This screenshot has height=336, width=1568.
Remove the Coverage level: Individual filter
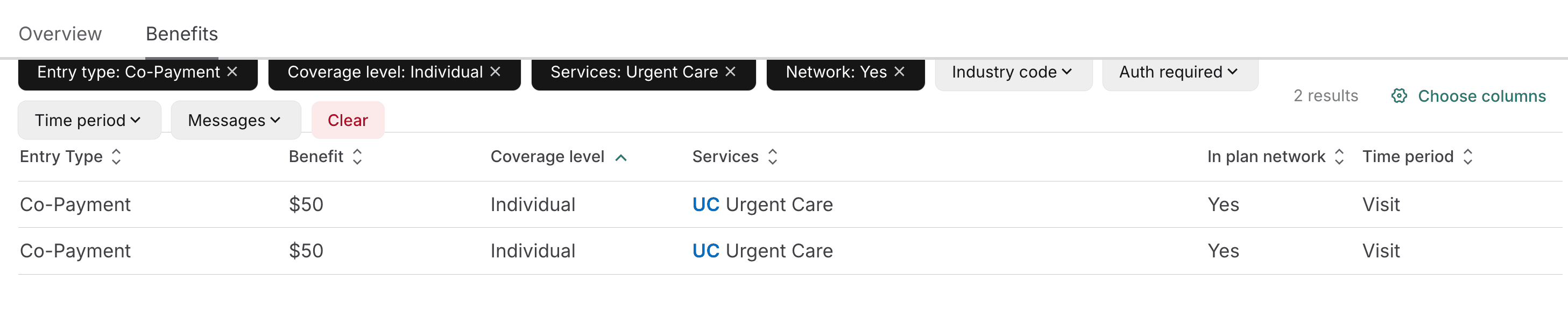tap(496, 72)
